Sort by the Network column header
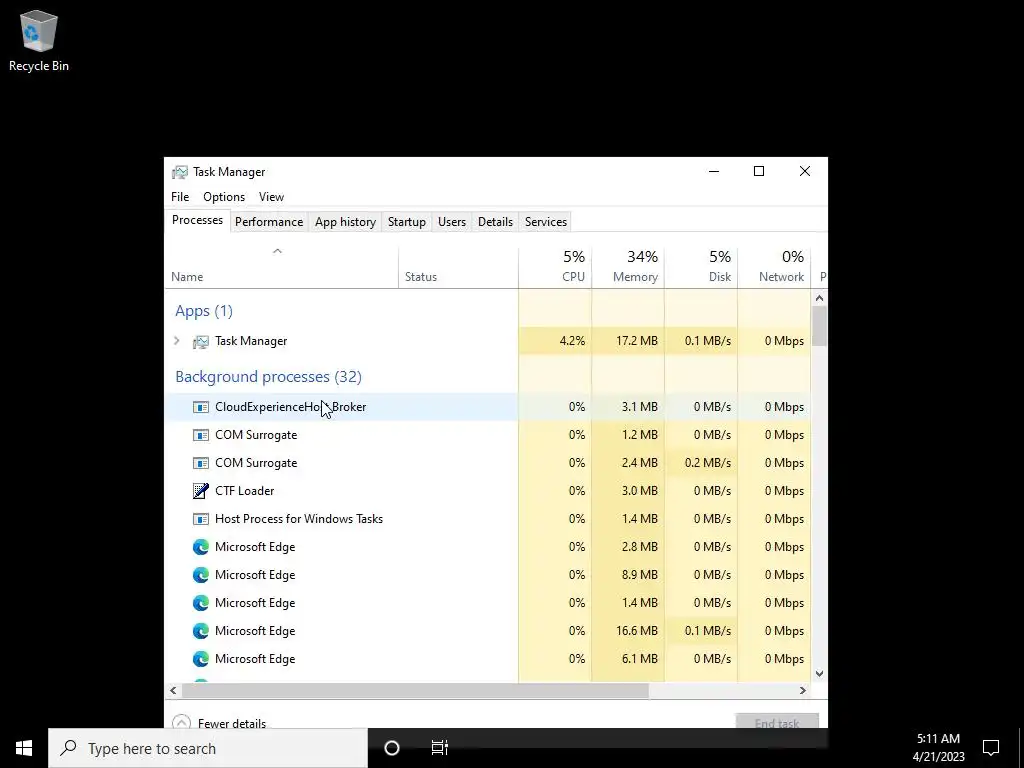 click(x=774, y=267)
